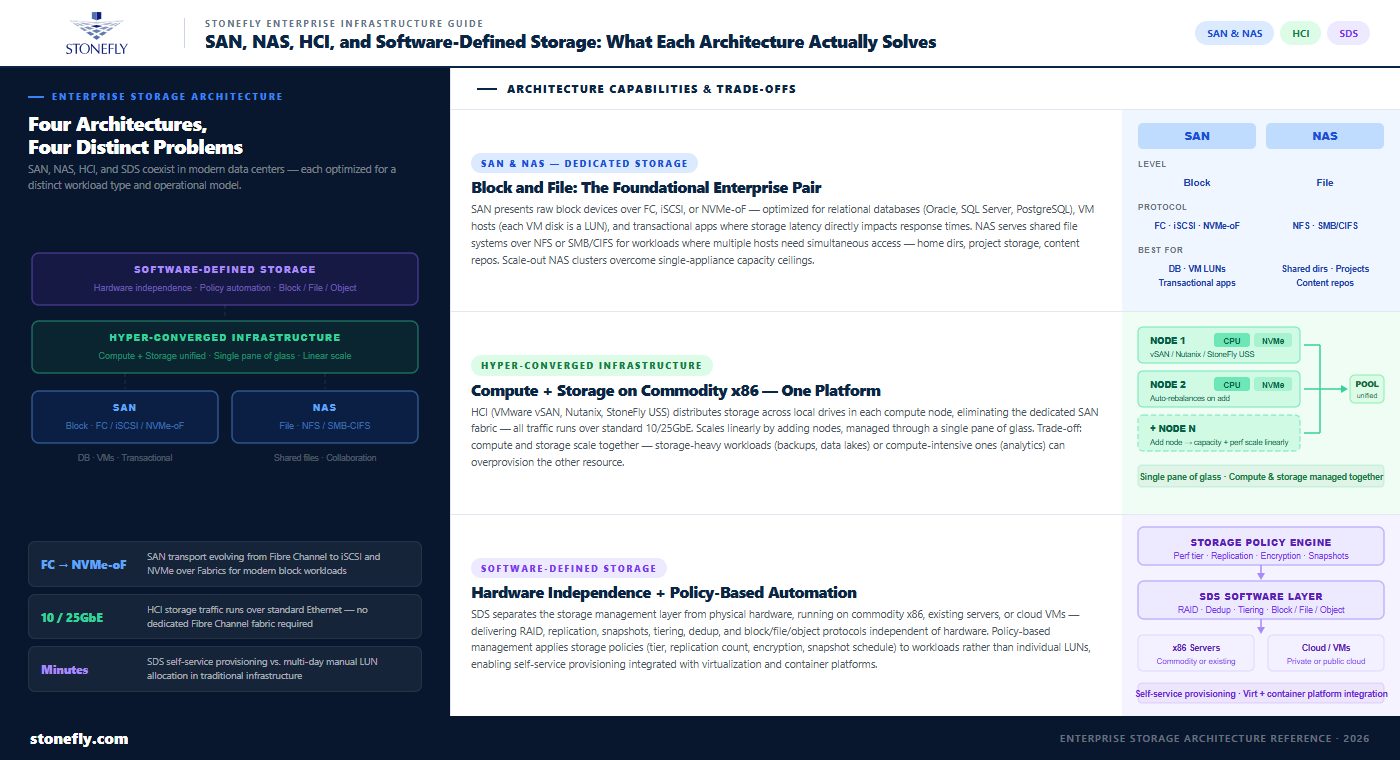
Task: Click the NAS file box in left diagram
Action: (324, 416)
